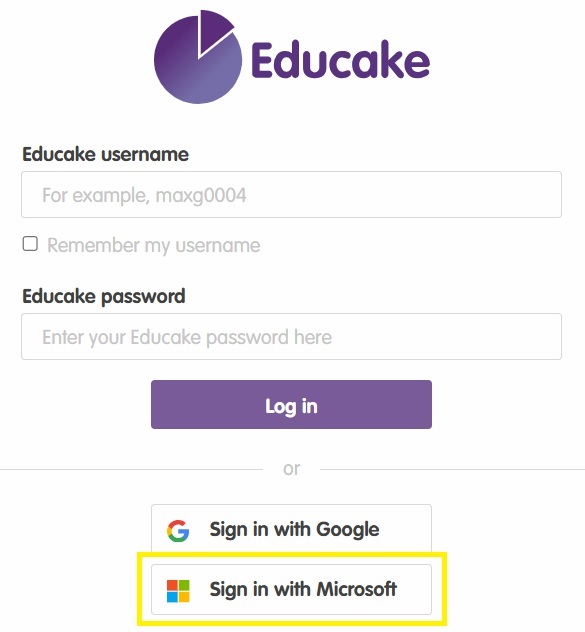Click the Remember my username label text
This screenshot has width=585, height=632.
[x=154, y=245]
